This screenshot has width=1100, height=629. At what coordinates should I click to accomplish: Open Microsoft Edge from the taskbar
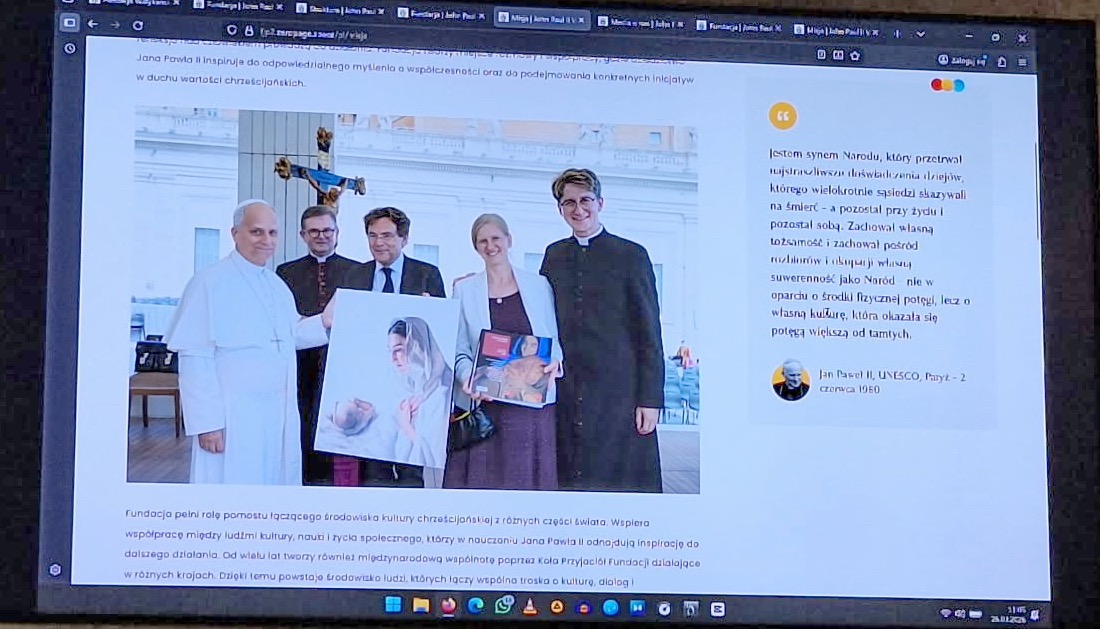click(475, 605)
